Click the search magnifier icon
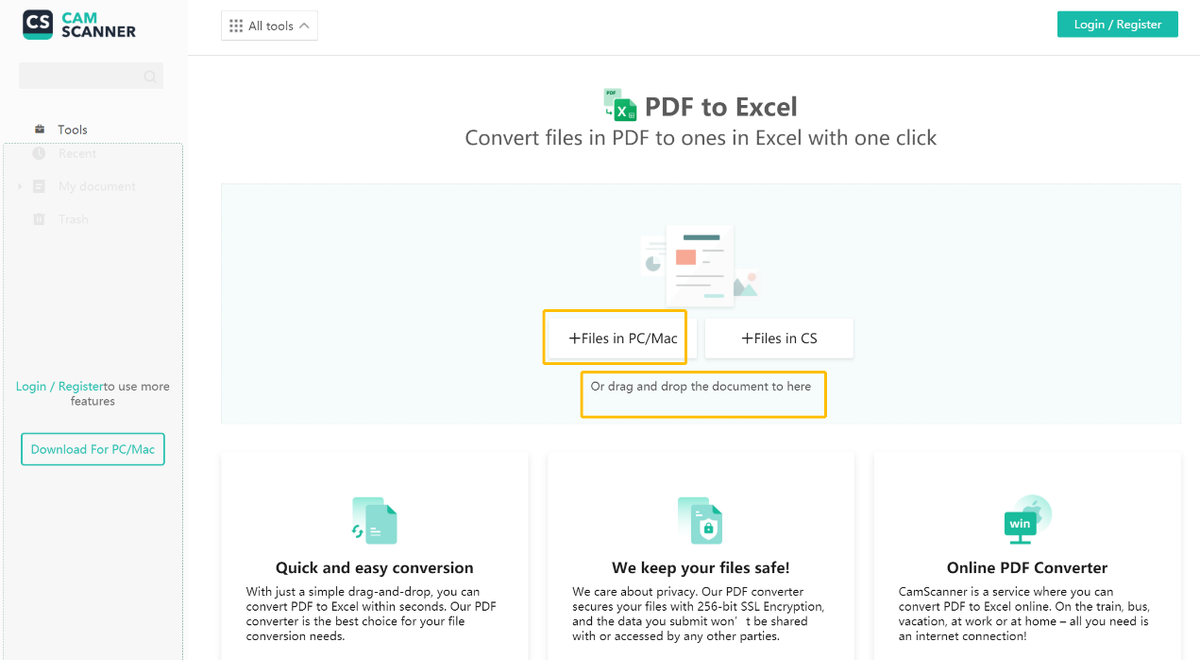This screenshot has height=660, width=1200. (150, 76)
